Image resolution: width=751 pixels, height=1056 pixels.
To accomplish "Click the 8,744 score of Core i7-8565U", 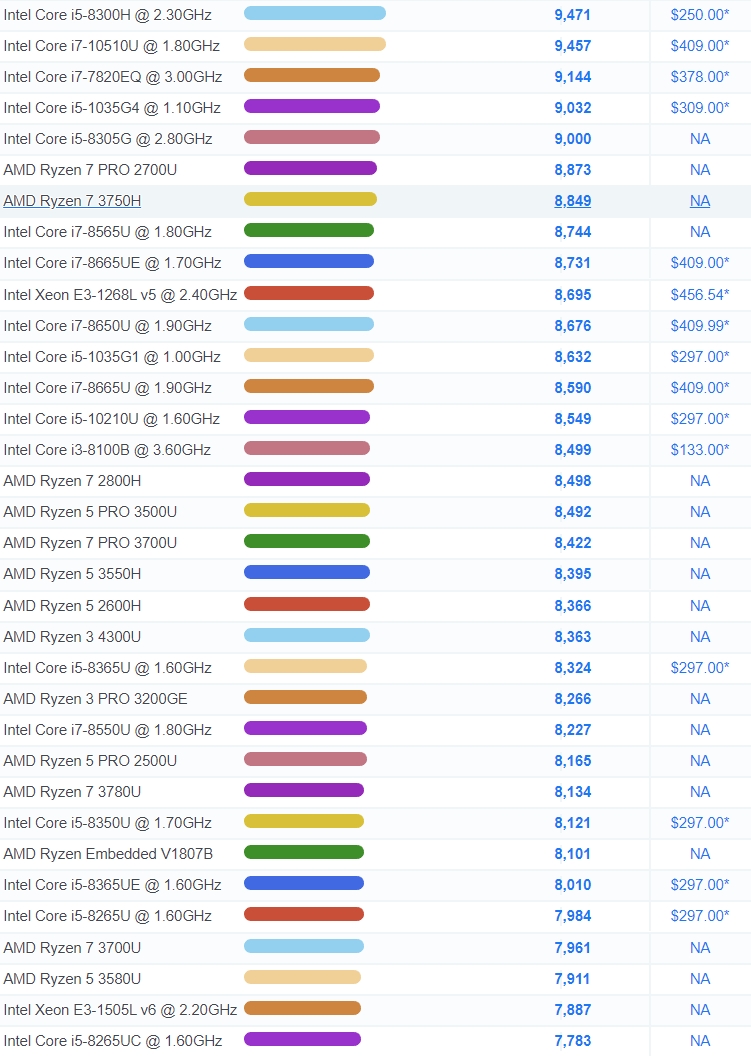I will tap(573, 232).
